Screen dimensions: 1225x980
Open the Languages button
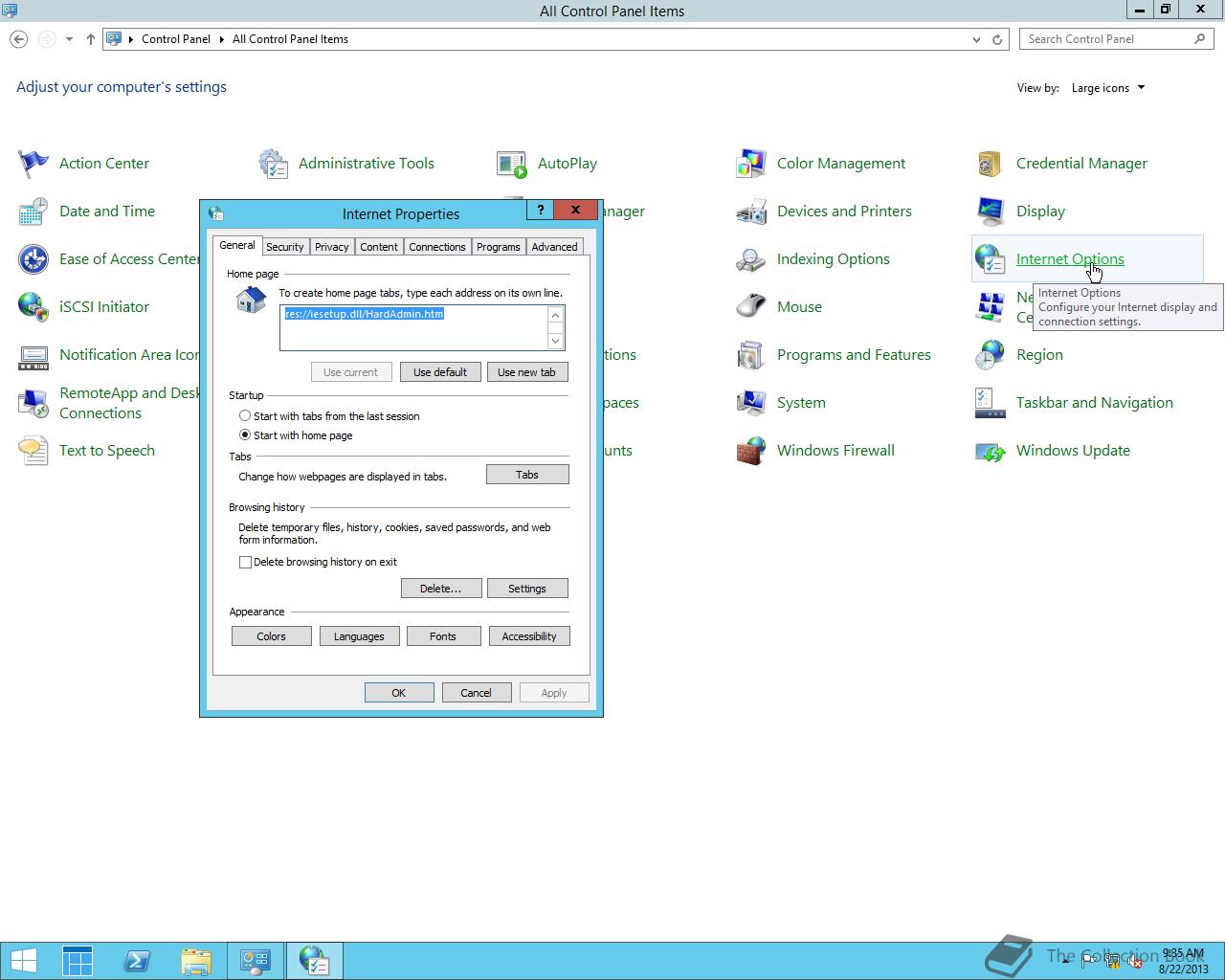[359, 636]
